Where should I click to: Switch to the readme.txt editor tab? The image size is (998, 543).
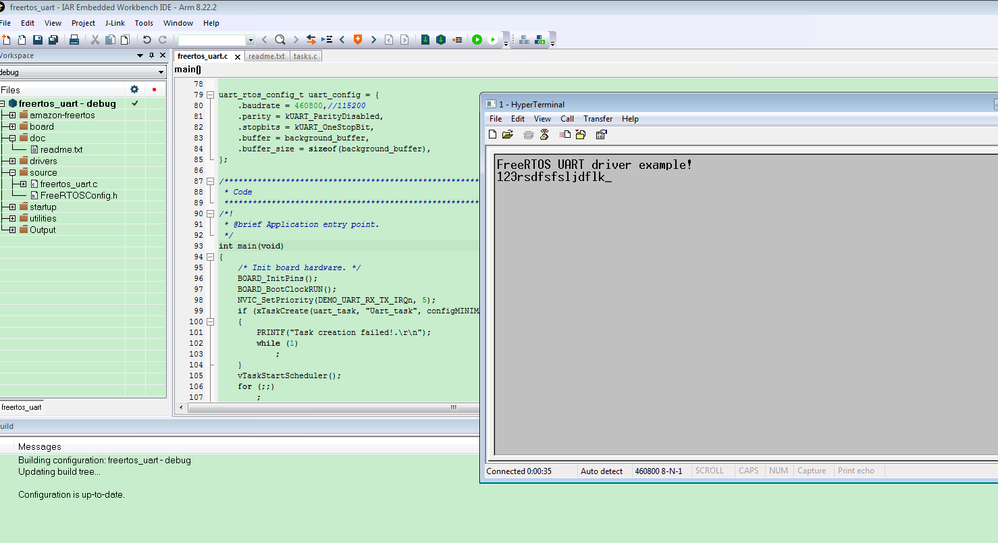pos(267,56)
